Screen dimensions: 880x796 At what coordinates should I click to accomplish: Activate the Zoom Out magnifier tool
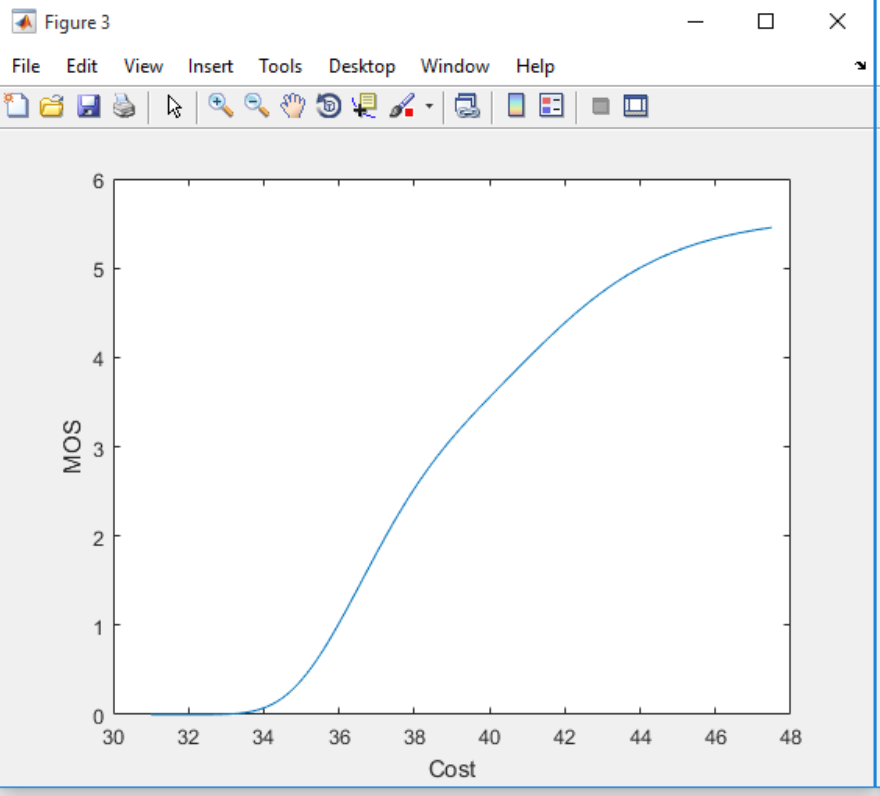click(x=256, y=106)
